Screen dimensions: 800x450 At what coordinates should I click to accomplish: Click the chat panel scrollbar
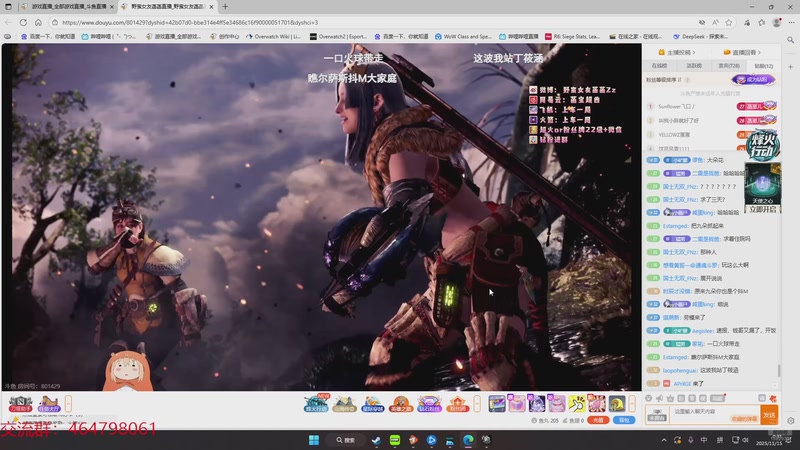779,370
